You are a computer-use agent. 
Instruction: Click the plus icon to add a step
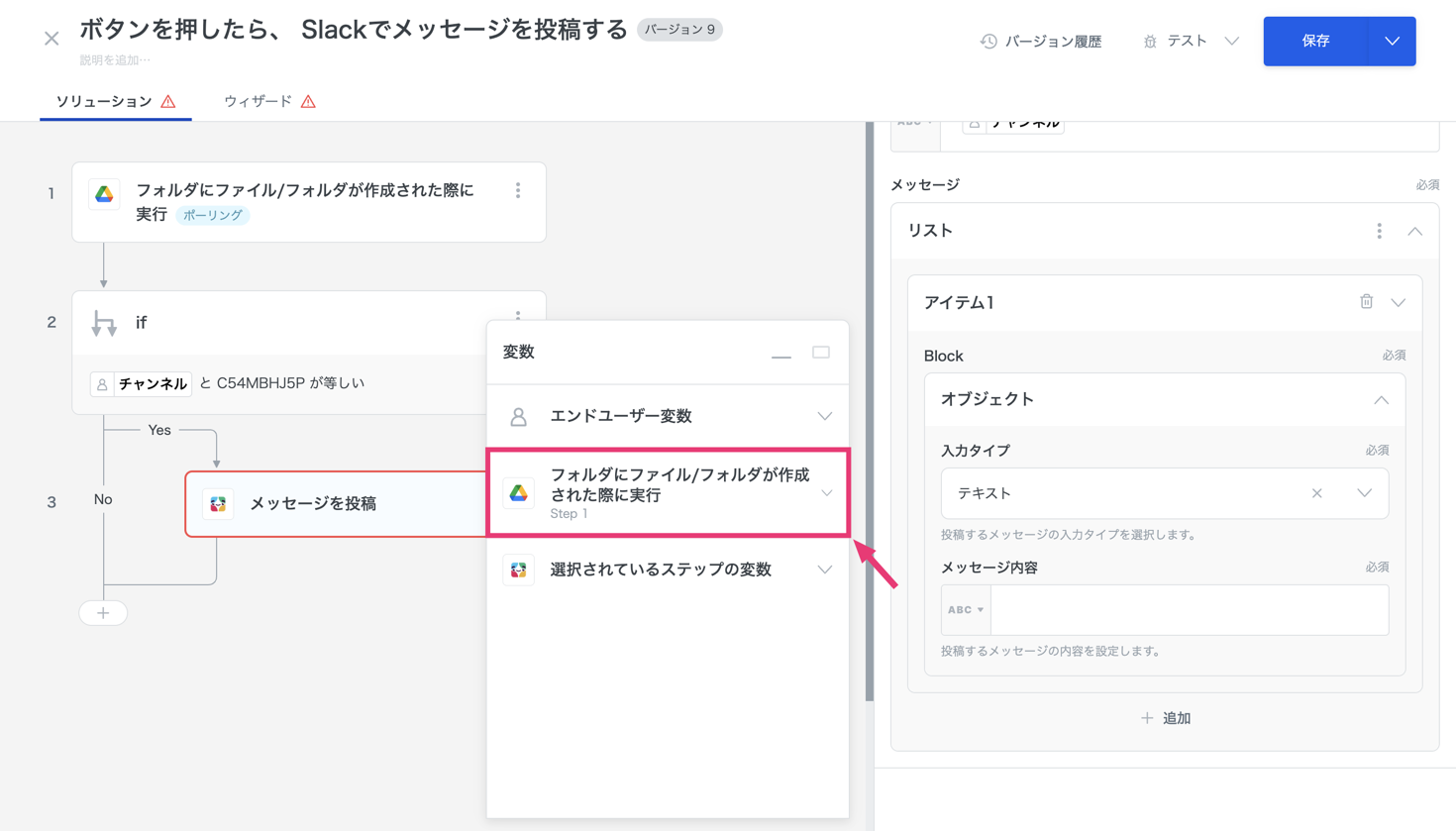(103, 613)
